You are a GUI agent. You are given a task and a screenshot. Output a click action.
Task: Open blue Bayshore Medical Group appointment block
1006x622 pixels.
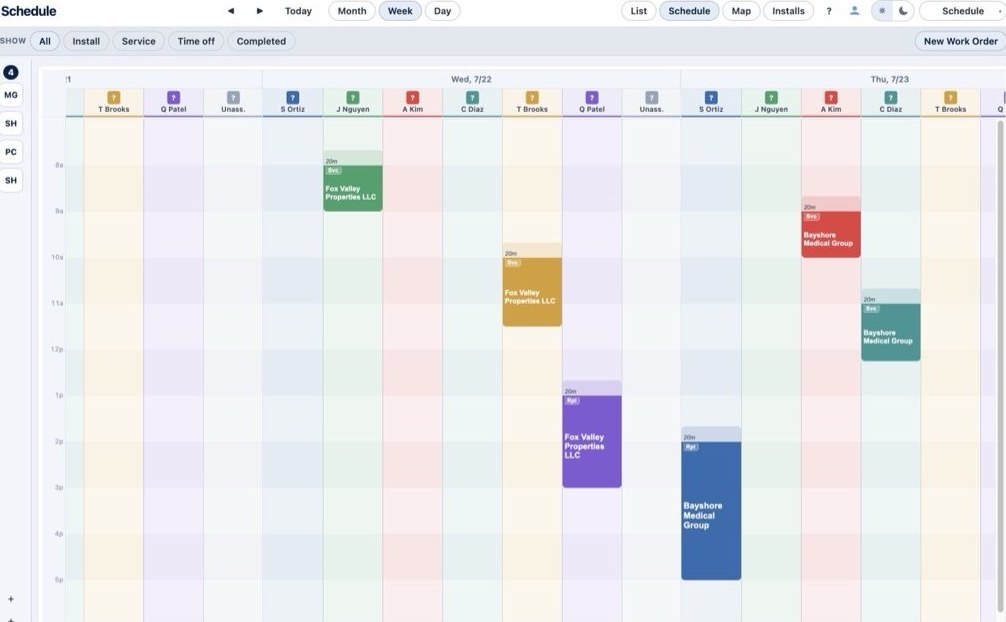711,503
